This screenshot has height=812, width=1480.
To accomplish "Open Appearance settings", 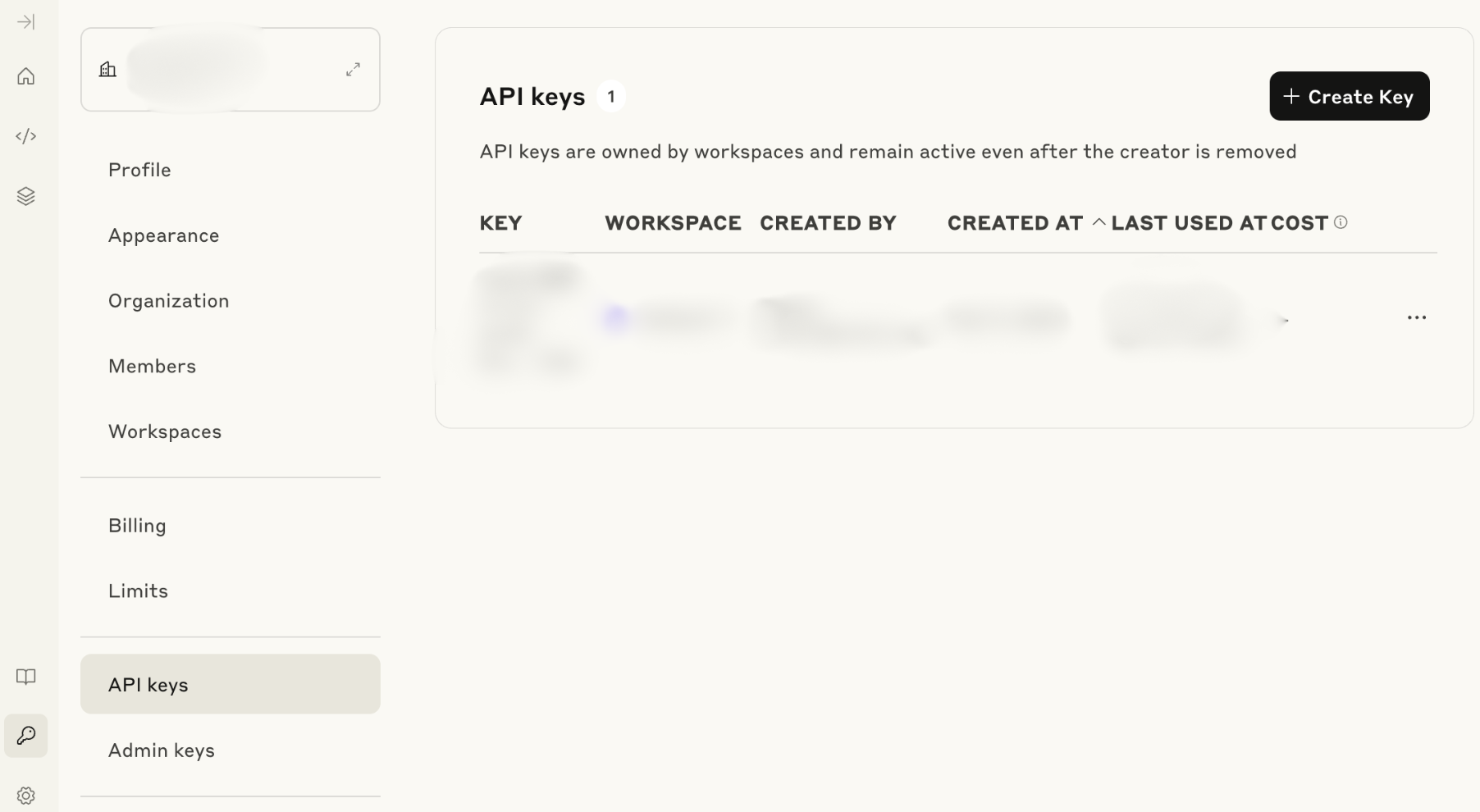I will (163, 235).
